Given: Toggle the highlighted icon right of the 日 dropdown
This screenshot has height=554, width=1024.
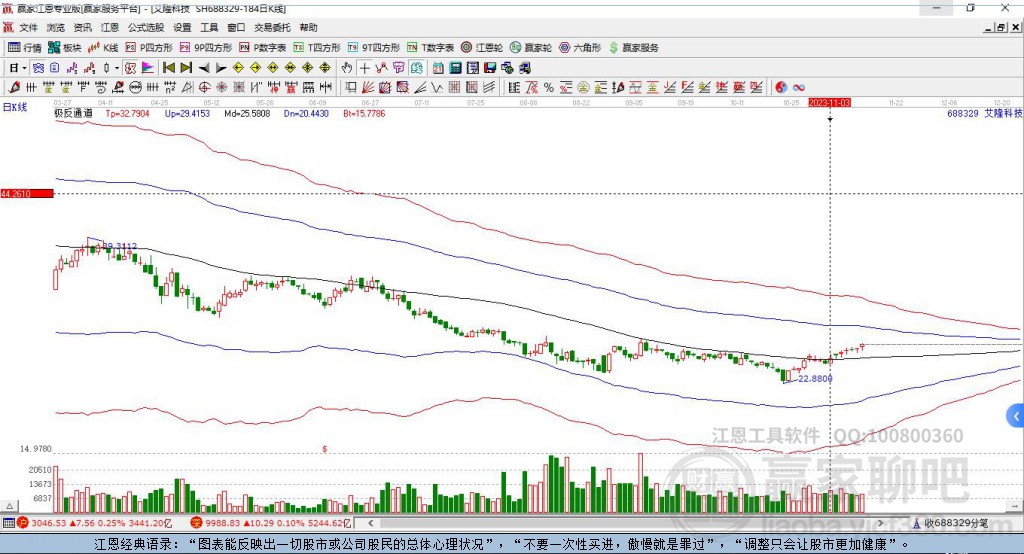Looking at the screenshot, I should [39, 68].
